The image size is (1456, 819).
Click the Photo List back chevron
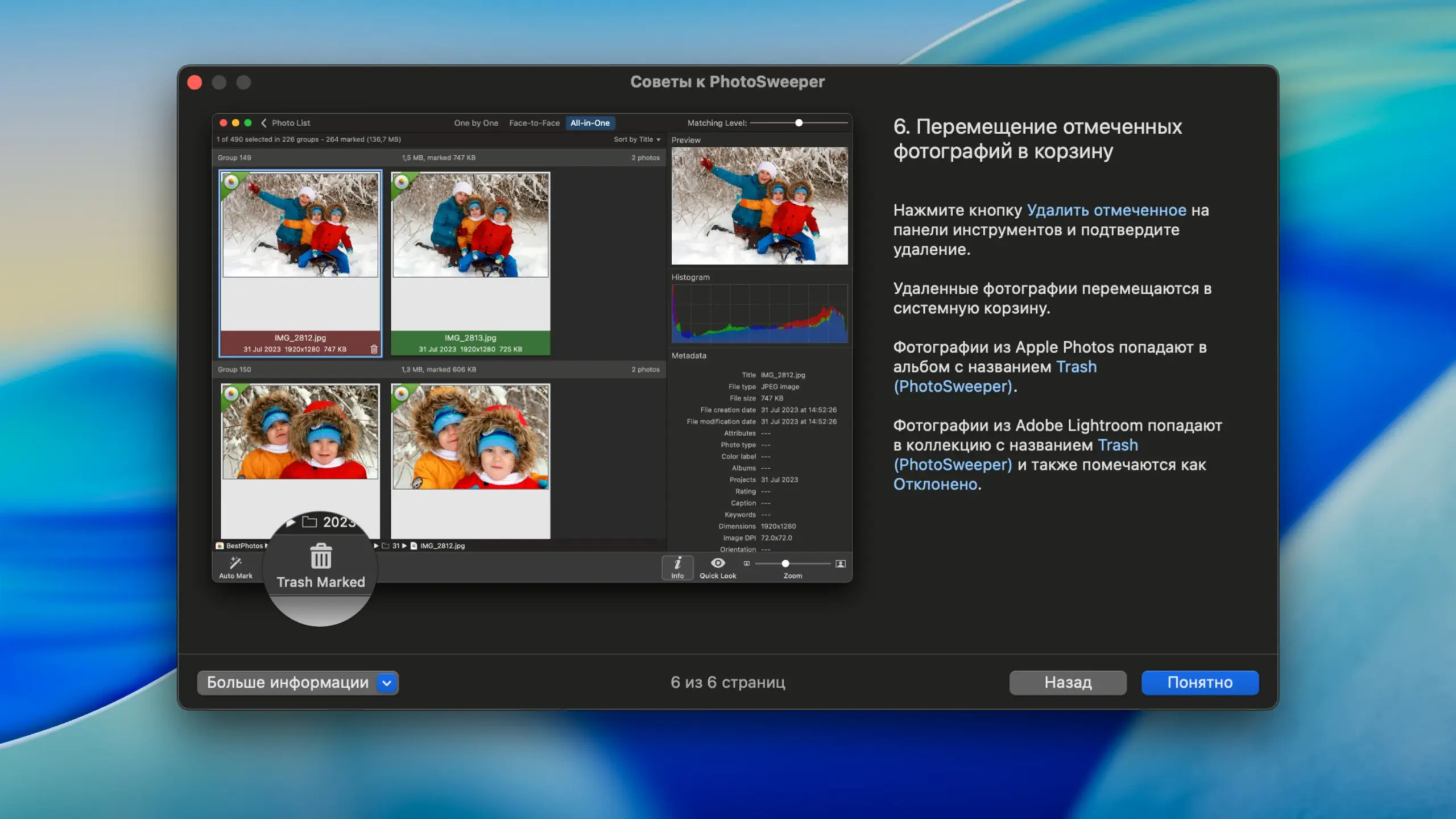point(264,123)
